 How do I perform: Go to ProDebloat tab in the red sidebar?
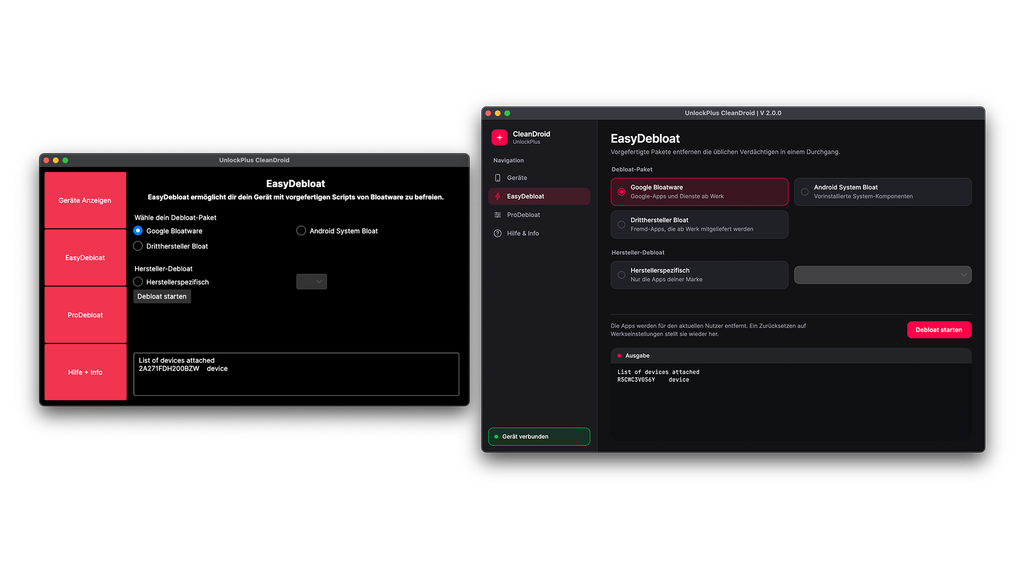[85, 315]
